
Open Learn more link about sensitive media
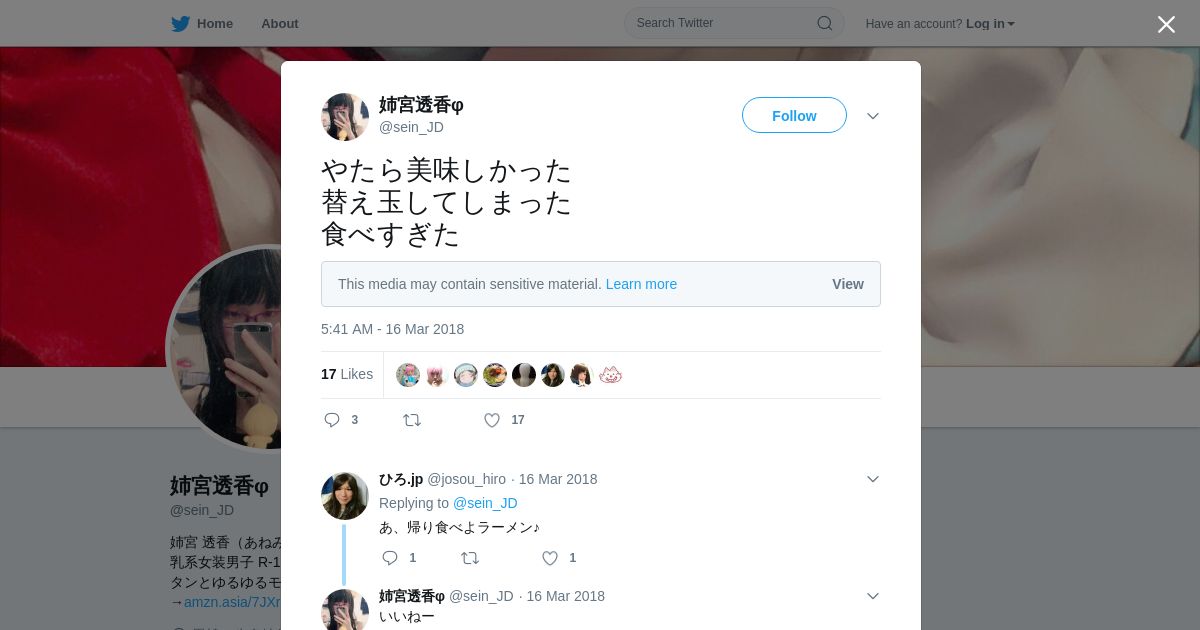(641, 284)
